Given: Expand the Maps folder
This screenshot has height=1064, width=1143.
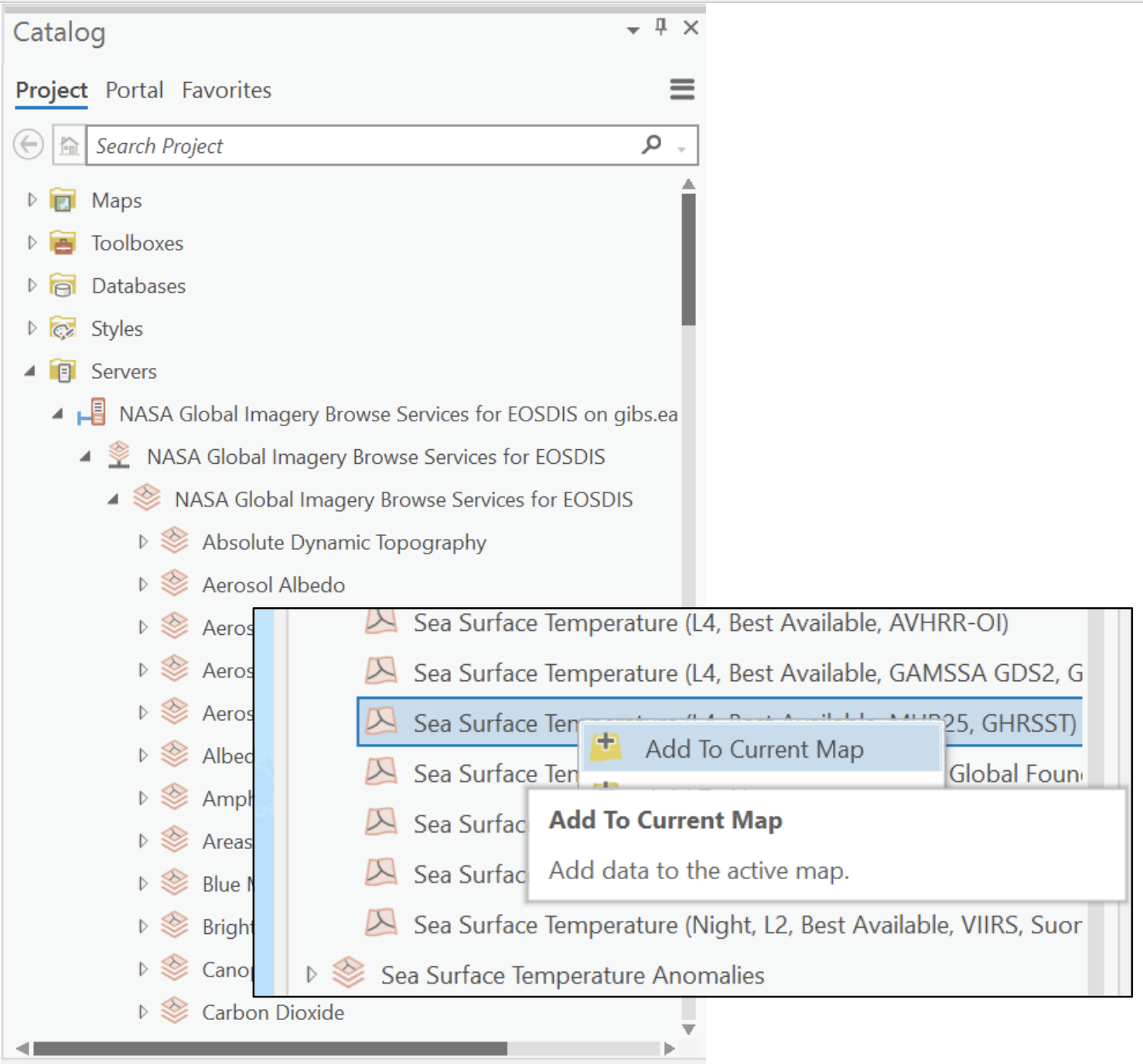Looking at the screenshot, I should (32, 200).
